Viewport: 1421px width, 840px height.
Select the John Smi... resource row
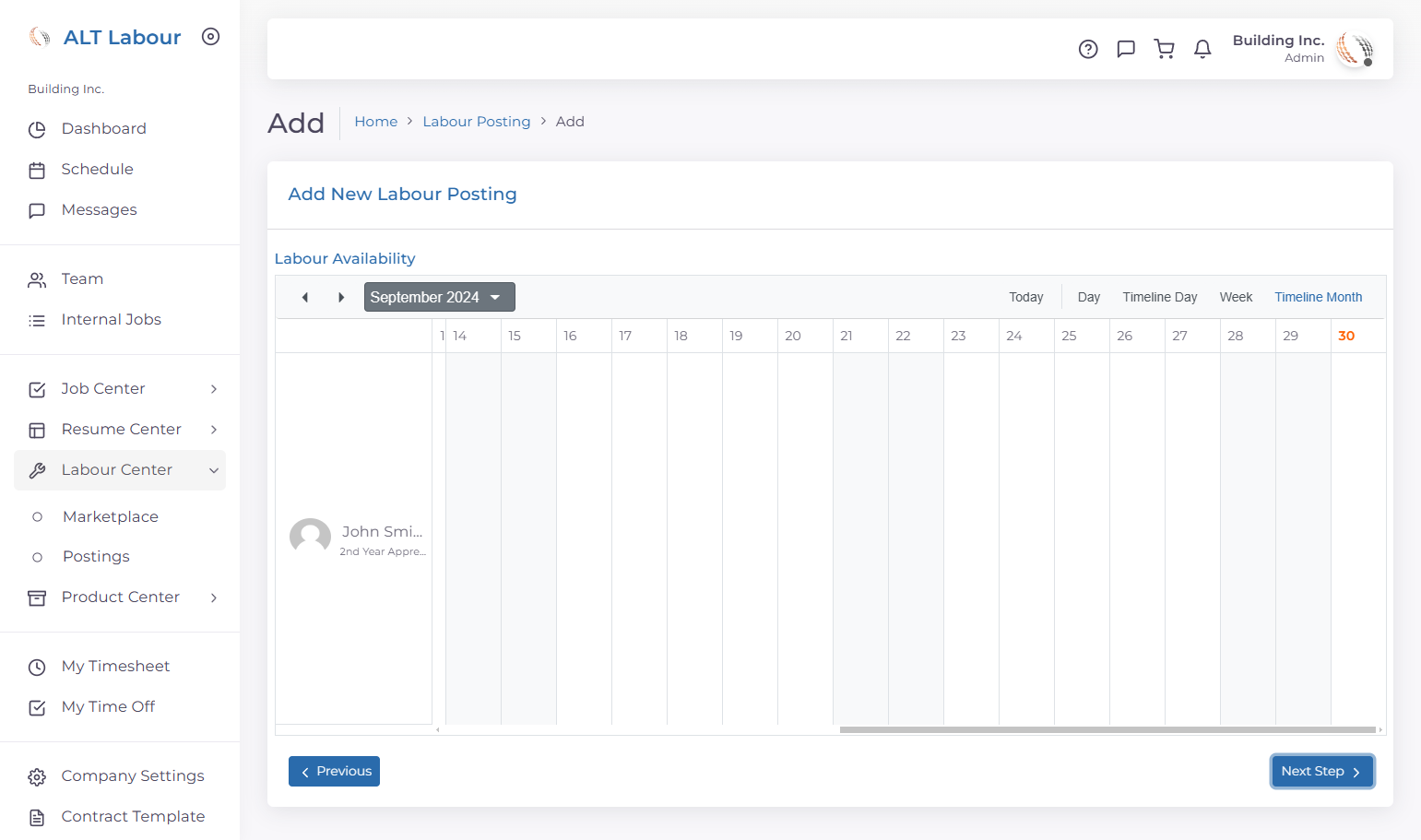pos(354,538)
